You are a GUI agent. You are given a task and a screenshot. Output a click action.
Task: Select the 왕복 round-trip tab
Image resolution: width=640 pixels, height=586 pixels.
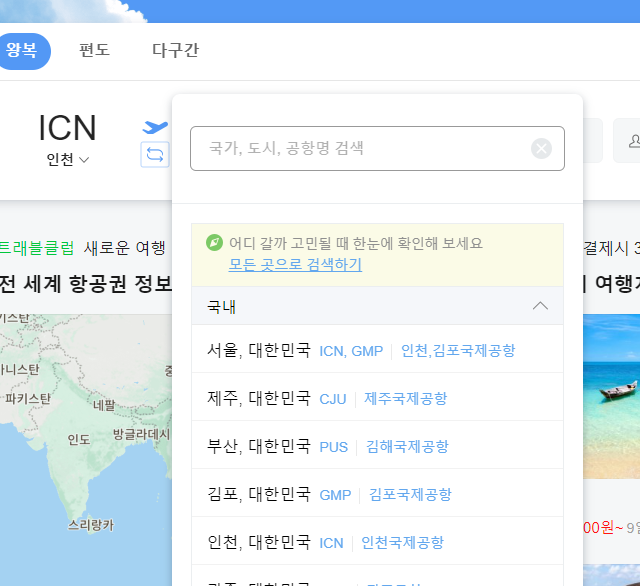point(22,51)
